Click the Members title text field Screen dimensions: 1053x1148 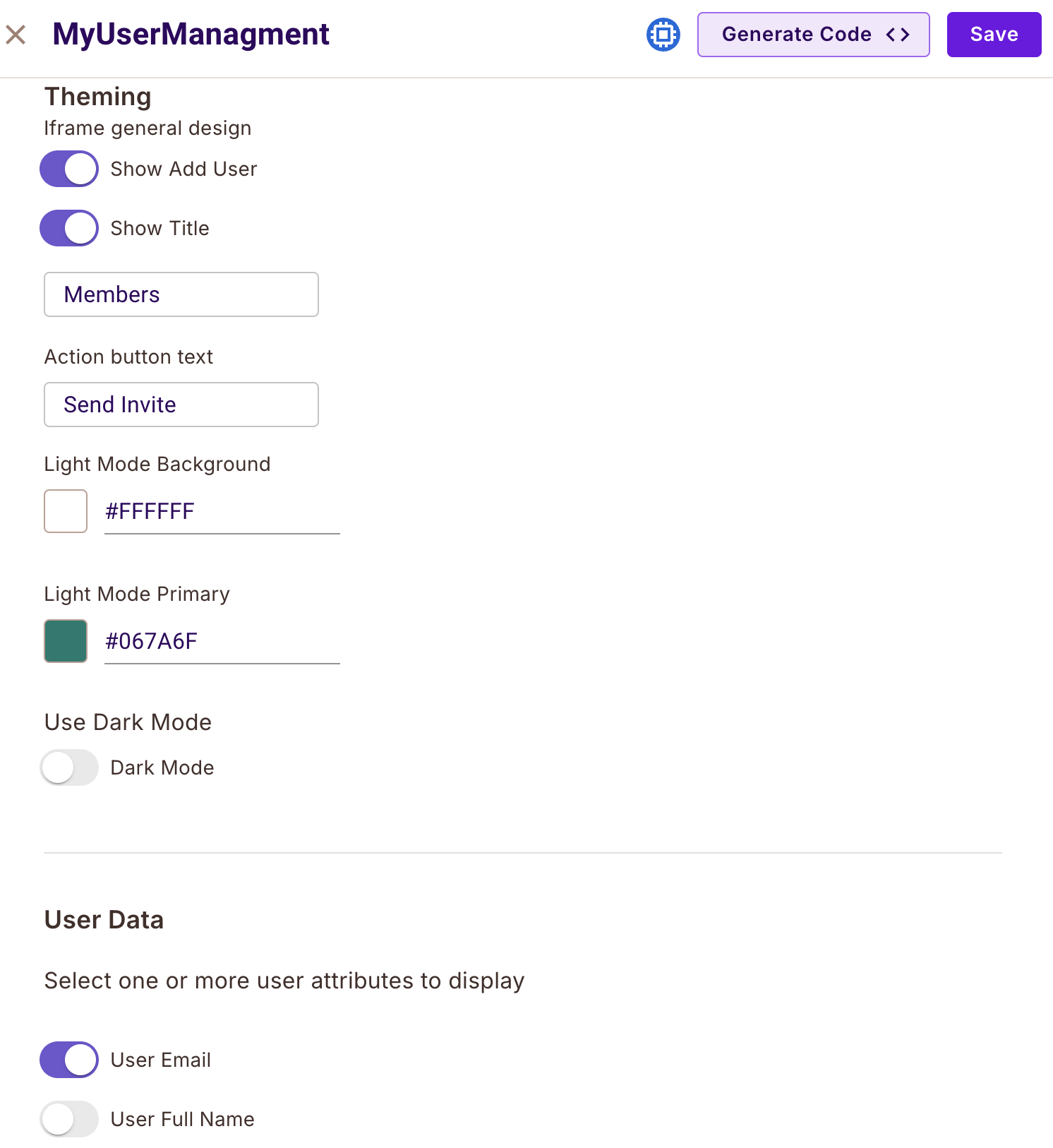point(181,294)
